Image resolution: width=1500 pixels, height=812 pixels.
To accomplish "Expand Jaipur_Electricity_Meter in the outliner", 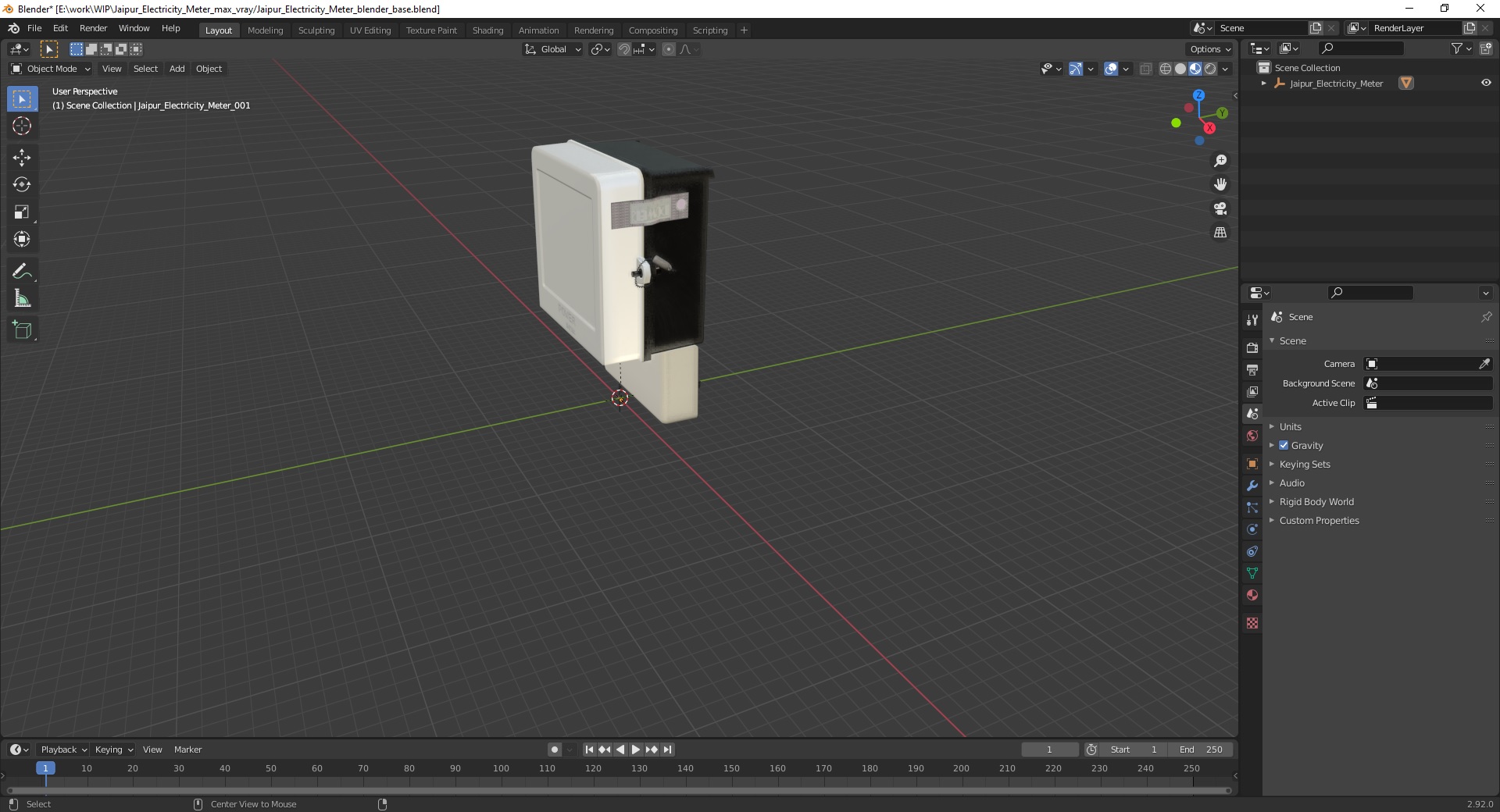I will [1264, 84].
